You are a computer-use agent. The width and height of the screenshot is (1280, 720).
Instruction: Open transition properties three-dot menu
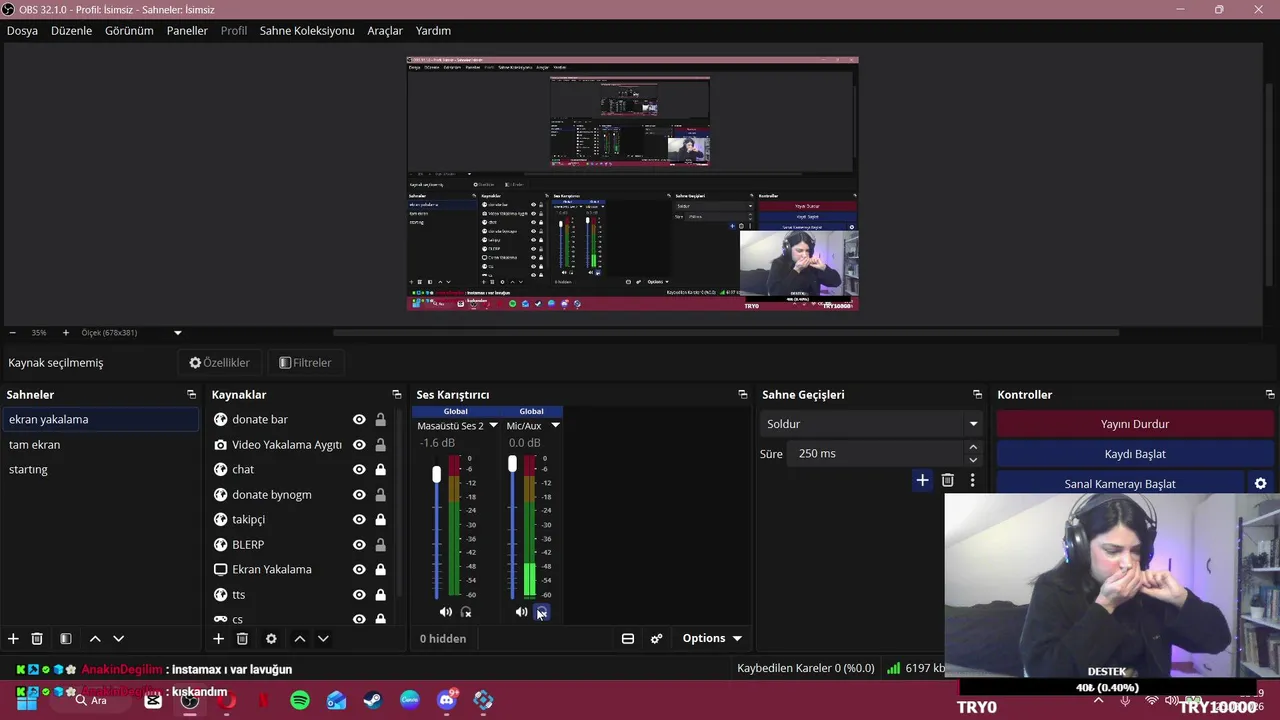point(972,481)
